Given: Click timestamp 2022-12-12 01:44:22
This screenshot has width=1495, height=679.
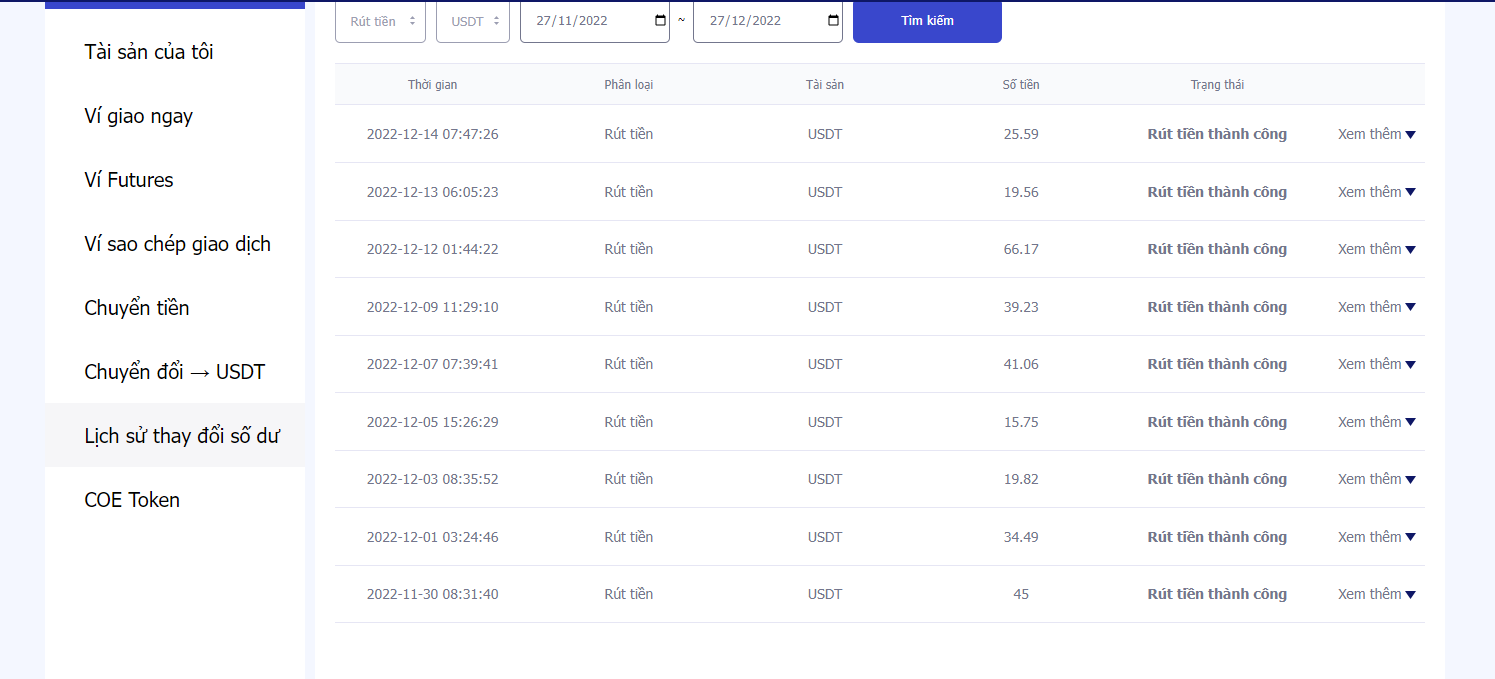Looking at the screenshot, I should 432,249.
